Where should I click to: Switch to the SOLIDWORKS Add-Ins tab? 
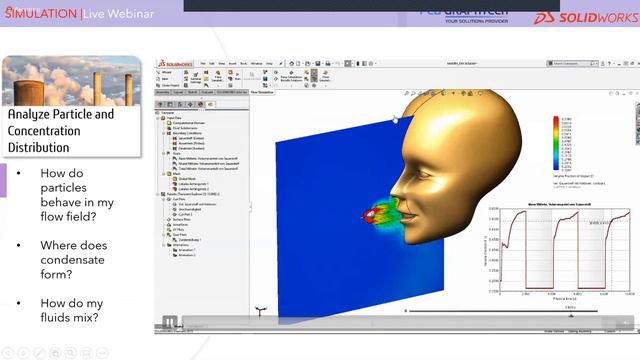(231, 92)
